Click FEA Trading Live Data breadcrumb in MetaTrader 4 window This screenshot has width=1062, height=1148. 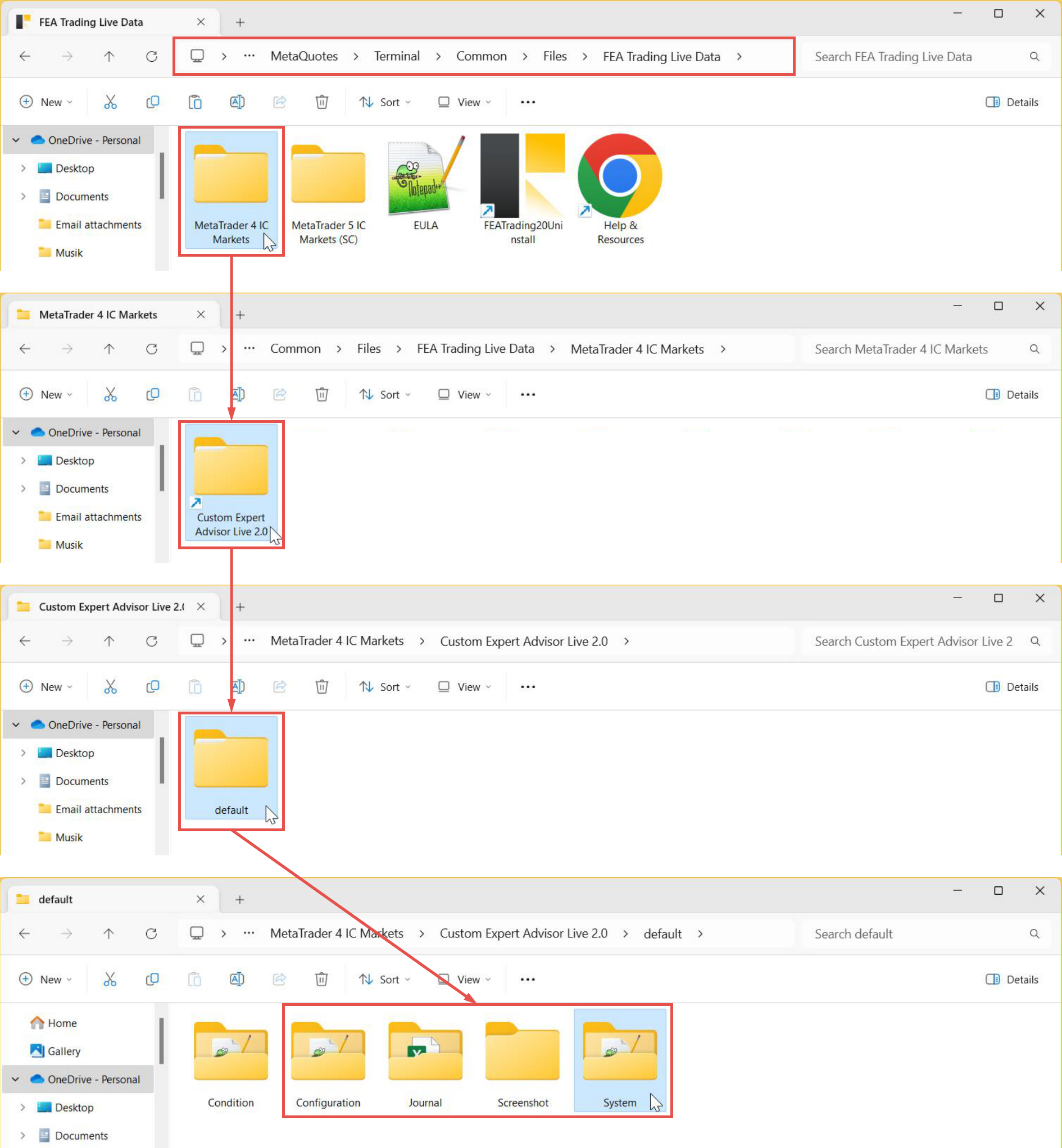point(475,349)
